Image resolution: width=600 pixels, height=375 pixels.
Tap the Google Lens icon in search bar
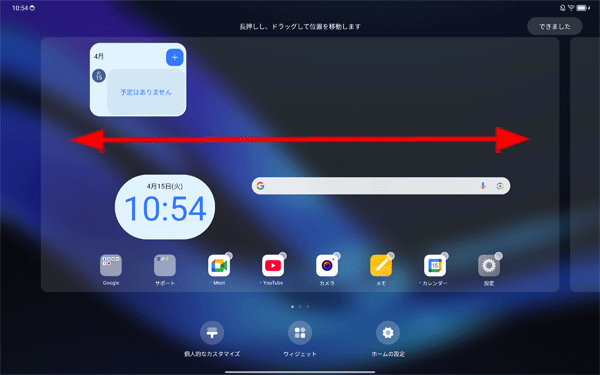(500, 186)
